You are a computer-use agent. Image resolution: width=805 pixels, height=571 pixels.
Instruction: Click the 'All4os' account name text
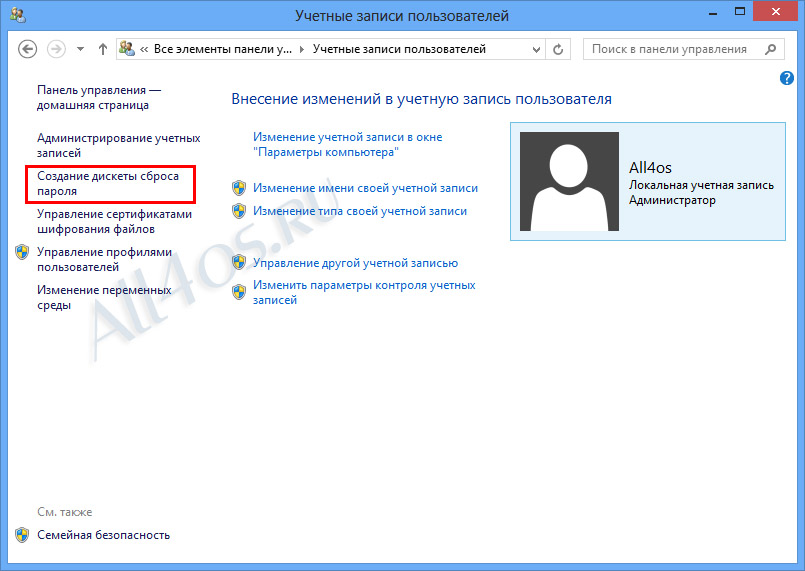650,167
